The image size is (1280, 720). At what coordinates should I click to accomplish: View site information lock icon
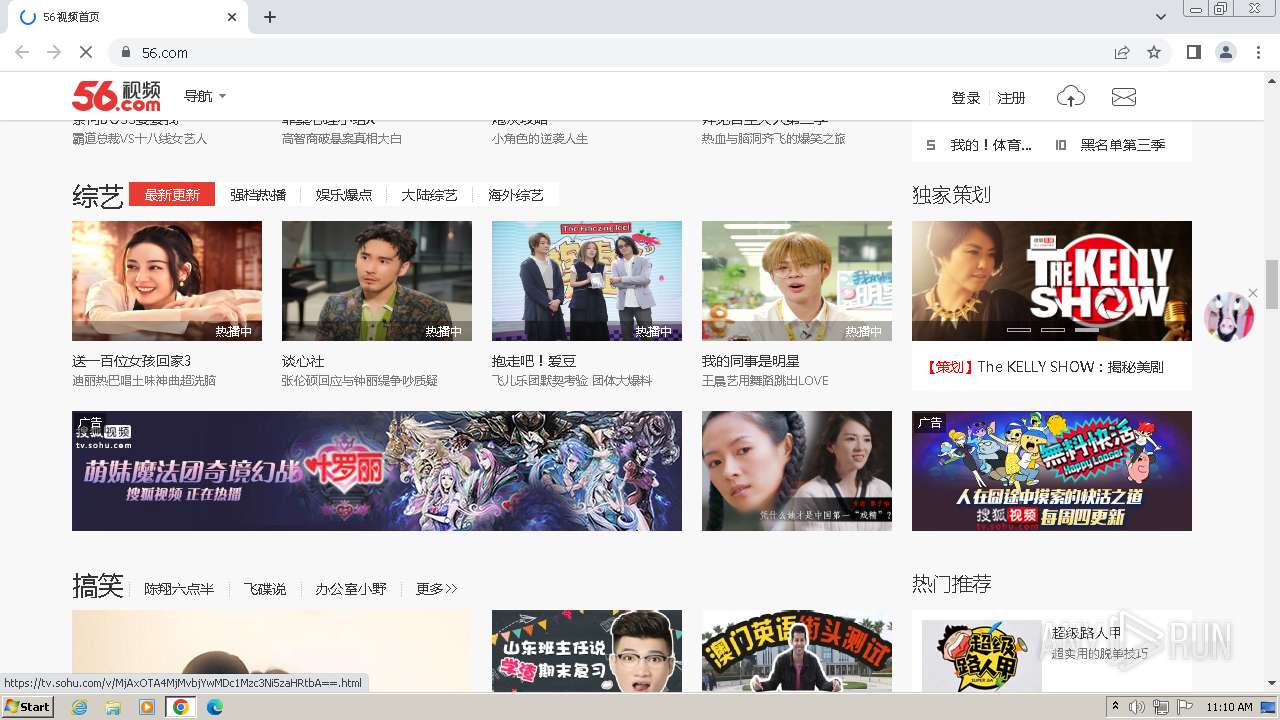[x=126, y=52]
